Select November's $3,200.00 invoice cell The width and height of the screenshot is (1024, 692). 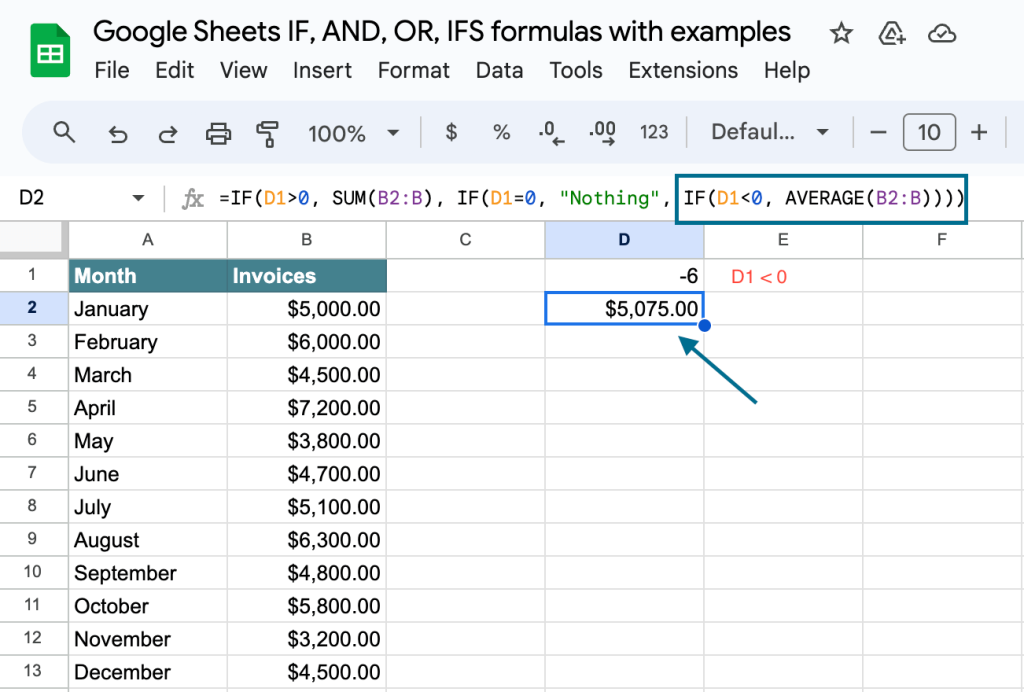tap(306, 638)
